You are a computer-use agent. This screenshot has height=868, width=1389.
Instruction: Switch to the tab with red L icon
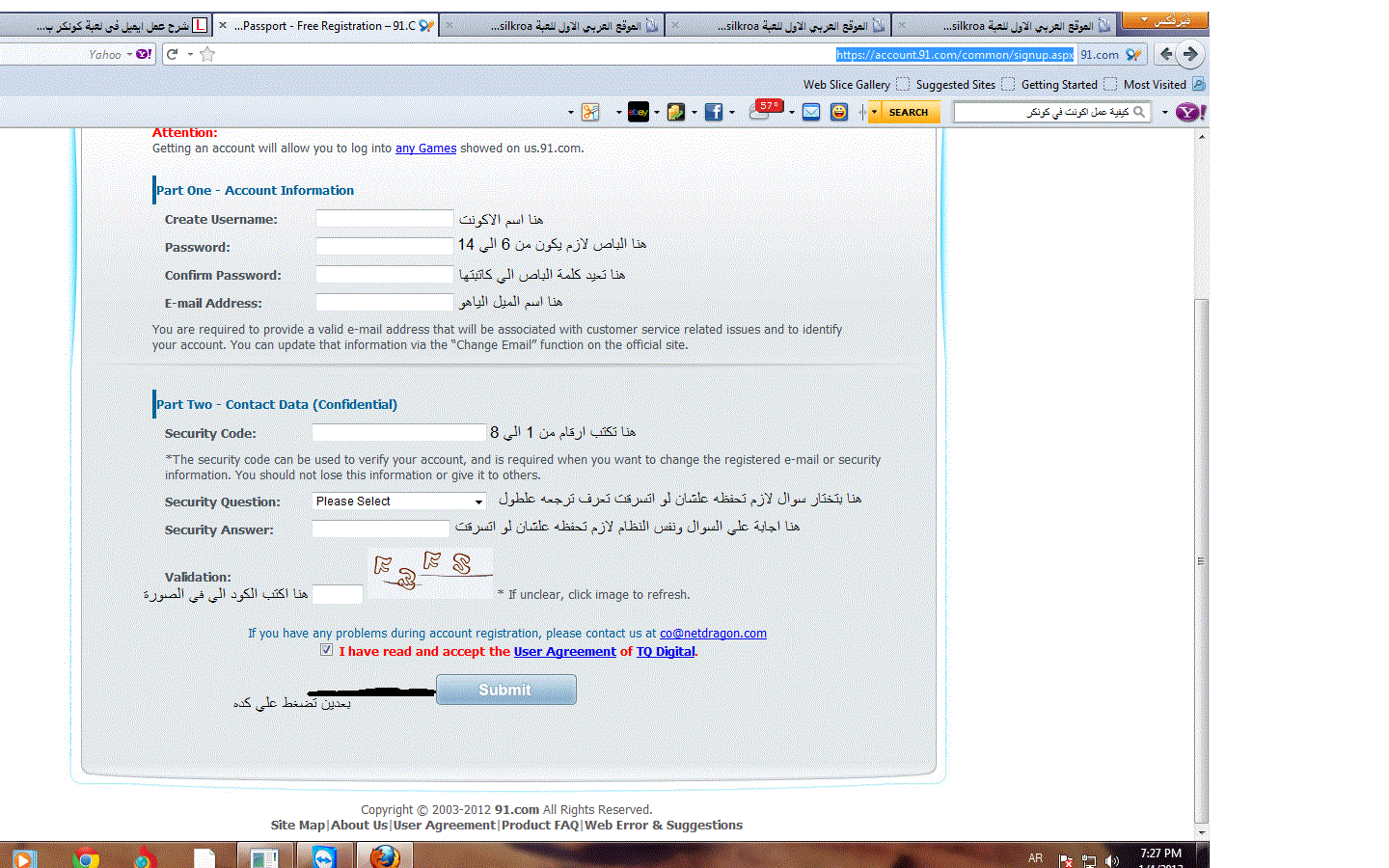tap(106, 26)
